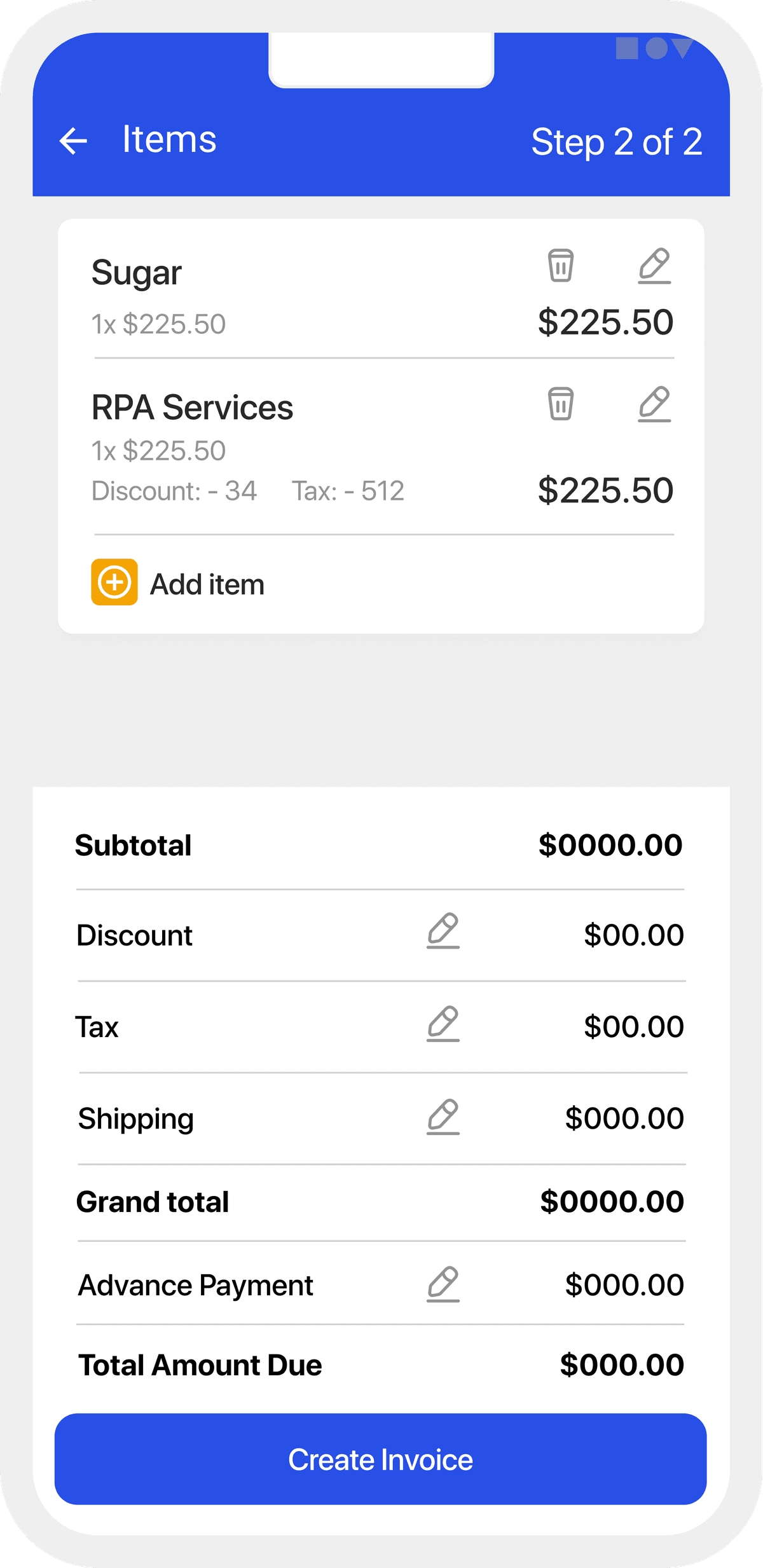The width and height of the screenshot is (763, 1568).
Task: Click the RPA Services Discount text
Action: [174, 491]
